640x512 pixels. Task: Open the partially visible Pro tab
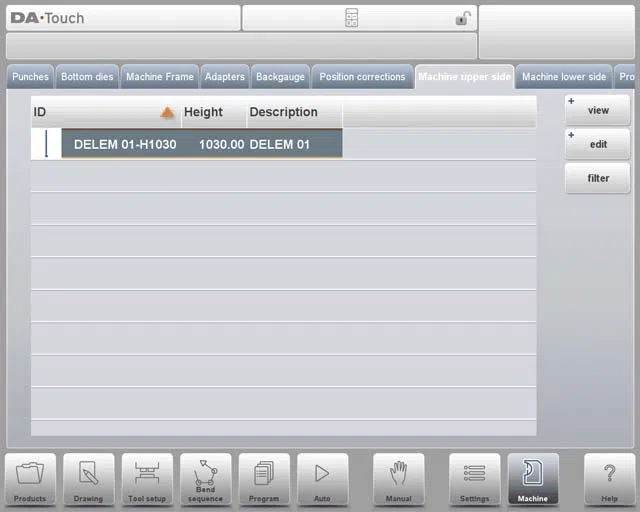(x=625, y=77)
